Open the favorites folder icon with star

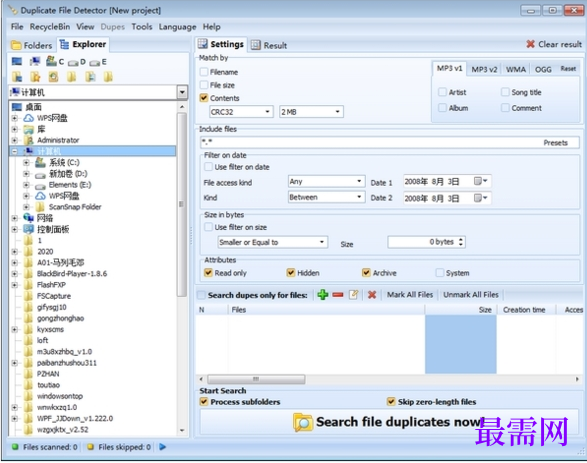(35, 77)
